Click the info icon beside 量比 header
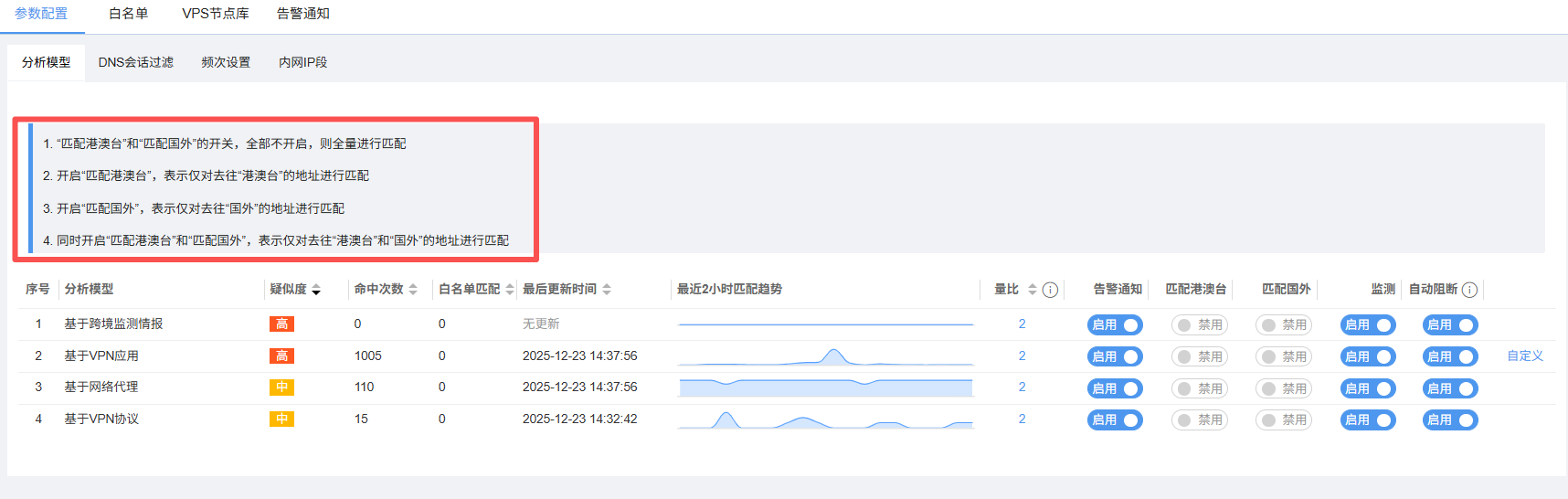The image size is (1568, 499). pos(1050,290)
